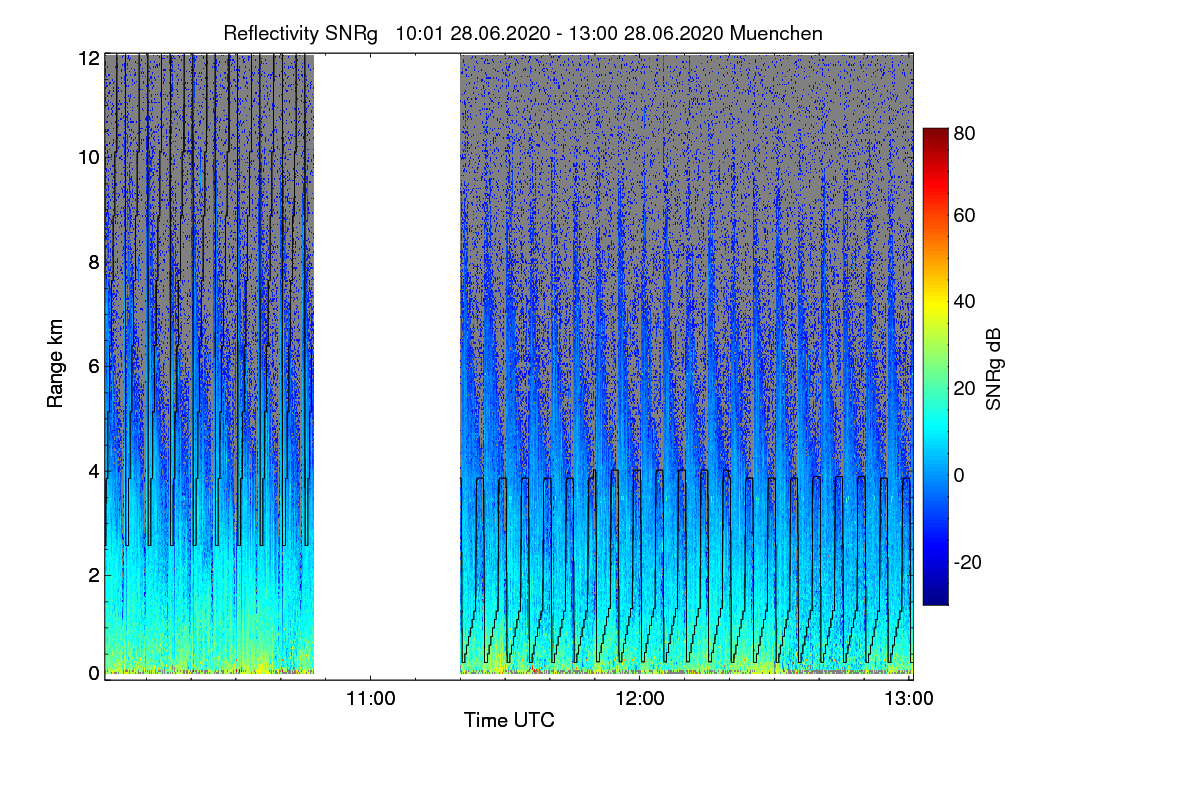Click the range axis tick label '2'

click(94, 574)
